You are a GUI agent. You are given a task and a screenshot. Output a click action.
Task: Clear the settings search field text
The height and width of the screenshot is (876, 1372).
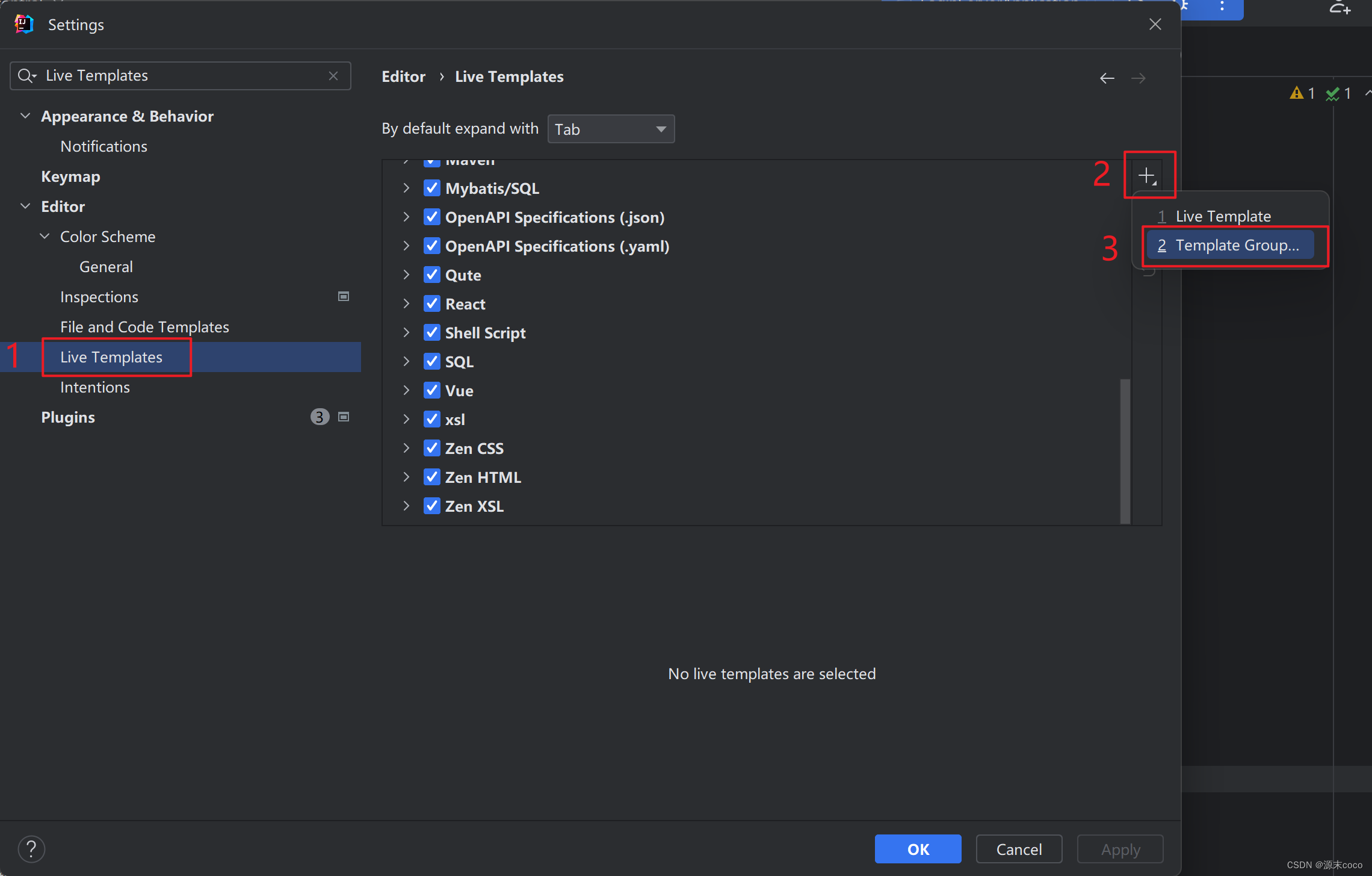click(x=333, y=76)
